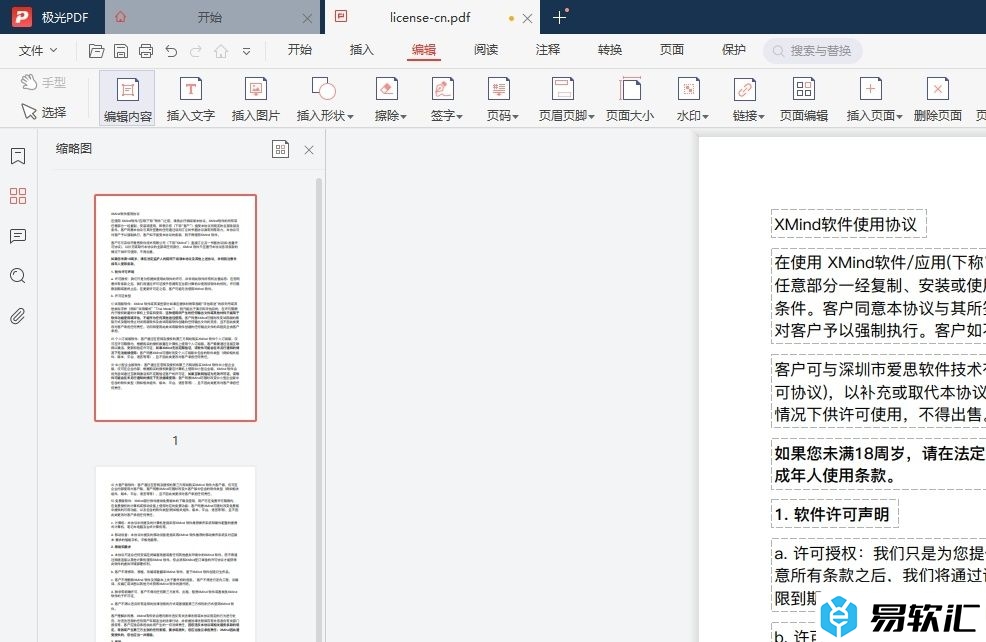Screen dimensions: 986x642
Task: Open a new tab with plus button
Action: click(559, 18)
